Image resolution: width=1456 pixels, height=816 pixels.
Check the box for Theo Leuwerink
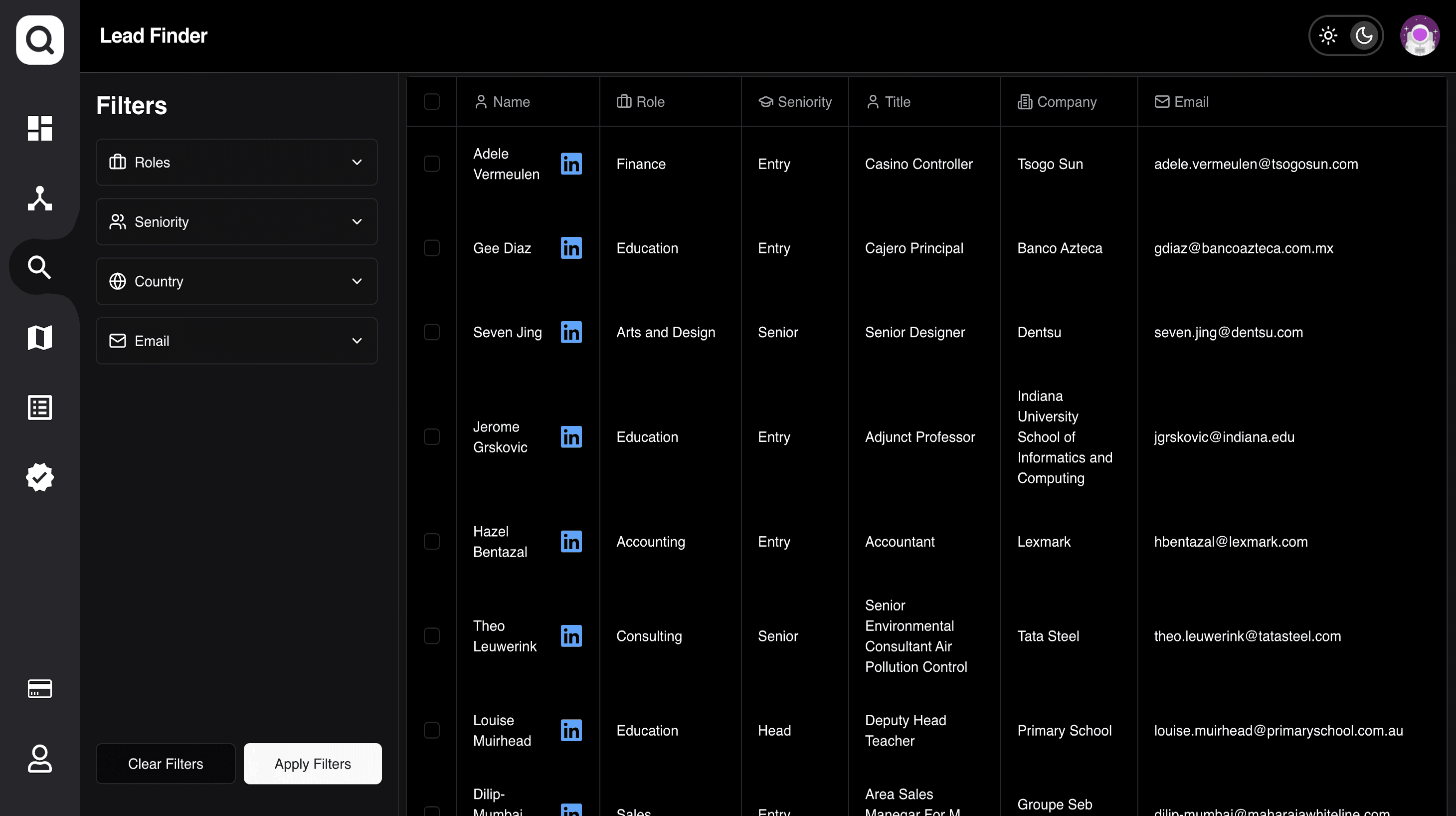tap(431, 636)
